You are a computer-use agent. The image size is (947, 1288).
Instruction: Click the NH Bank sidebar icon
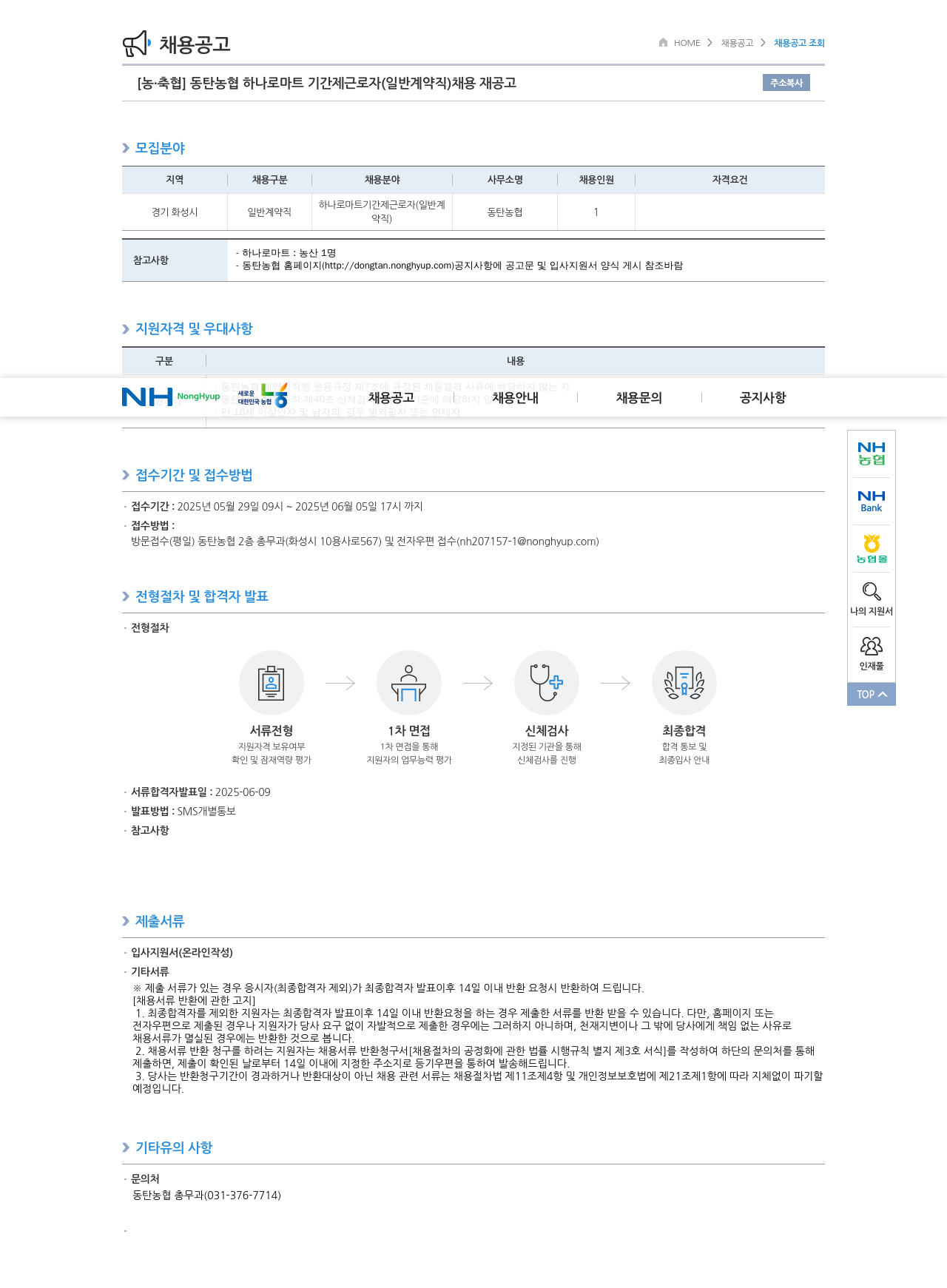point(872,501)
